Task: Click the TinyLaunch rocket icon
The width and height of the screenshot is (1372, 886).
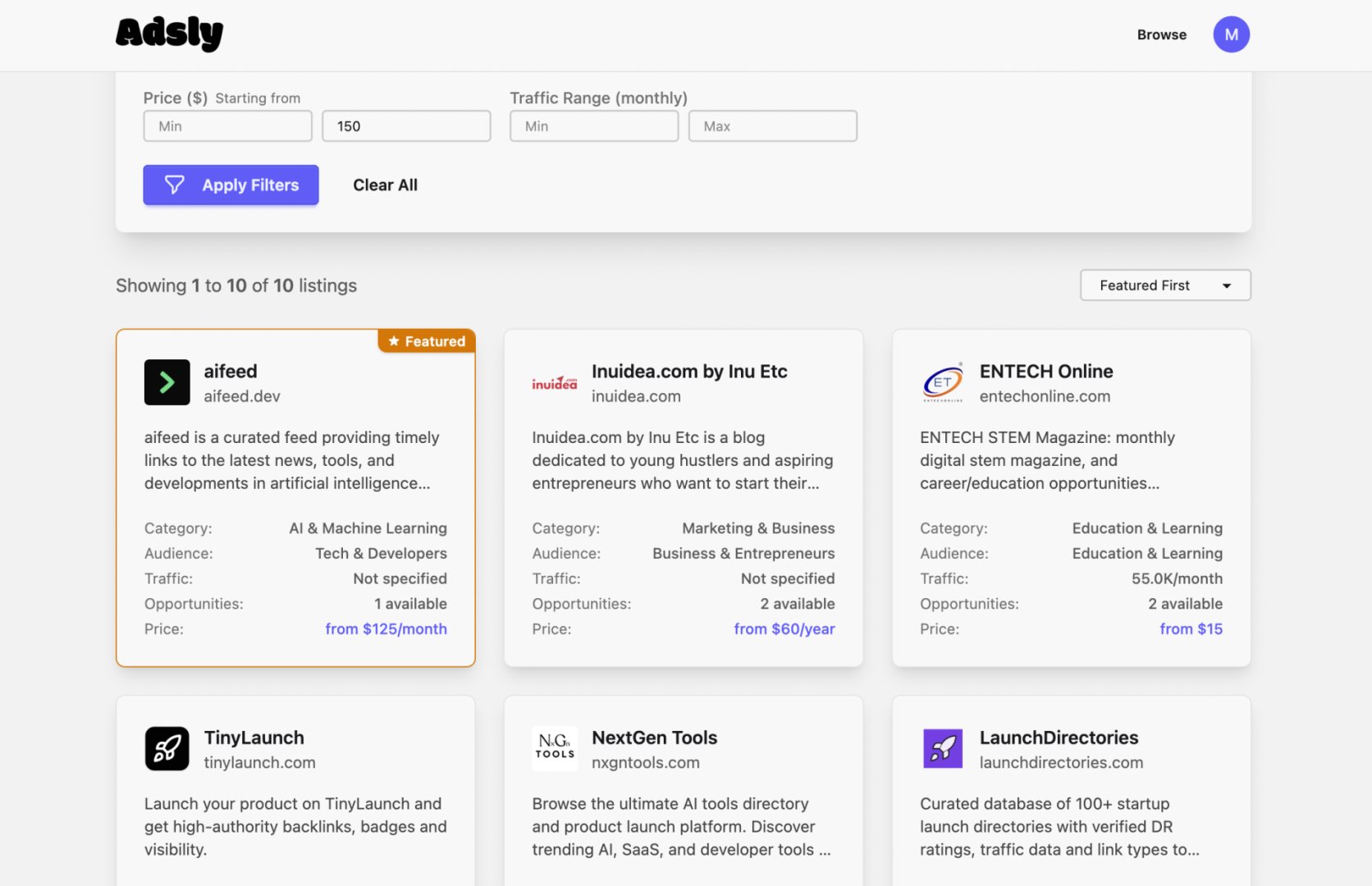Action: pos(167,748)
